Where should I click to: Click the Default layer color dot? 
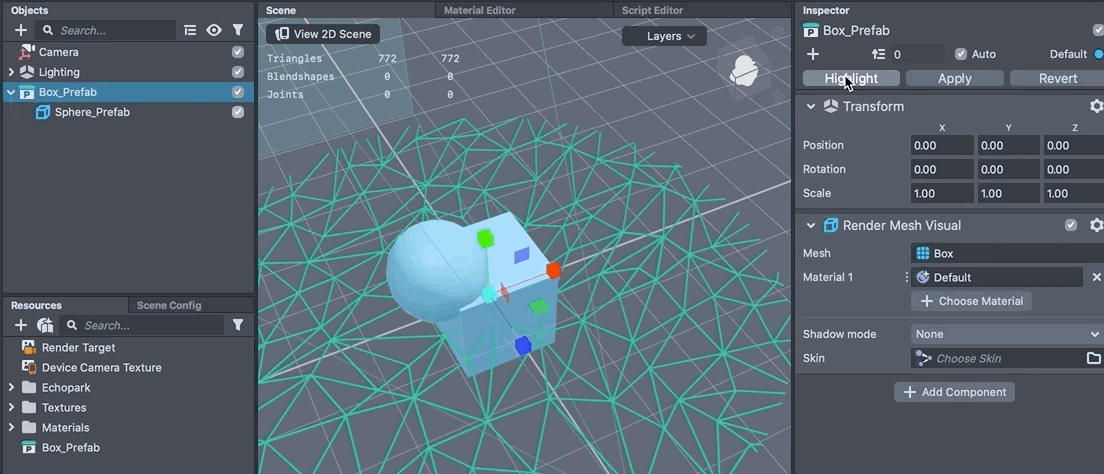[1099, 54]
